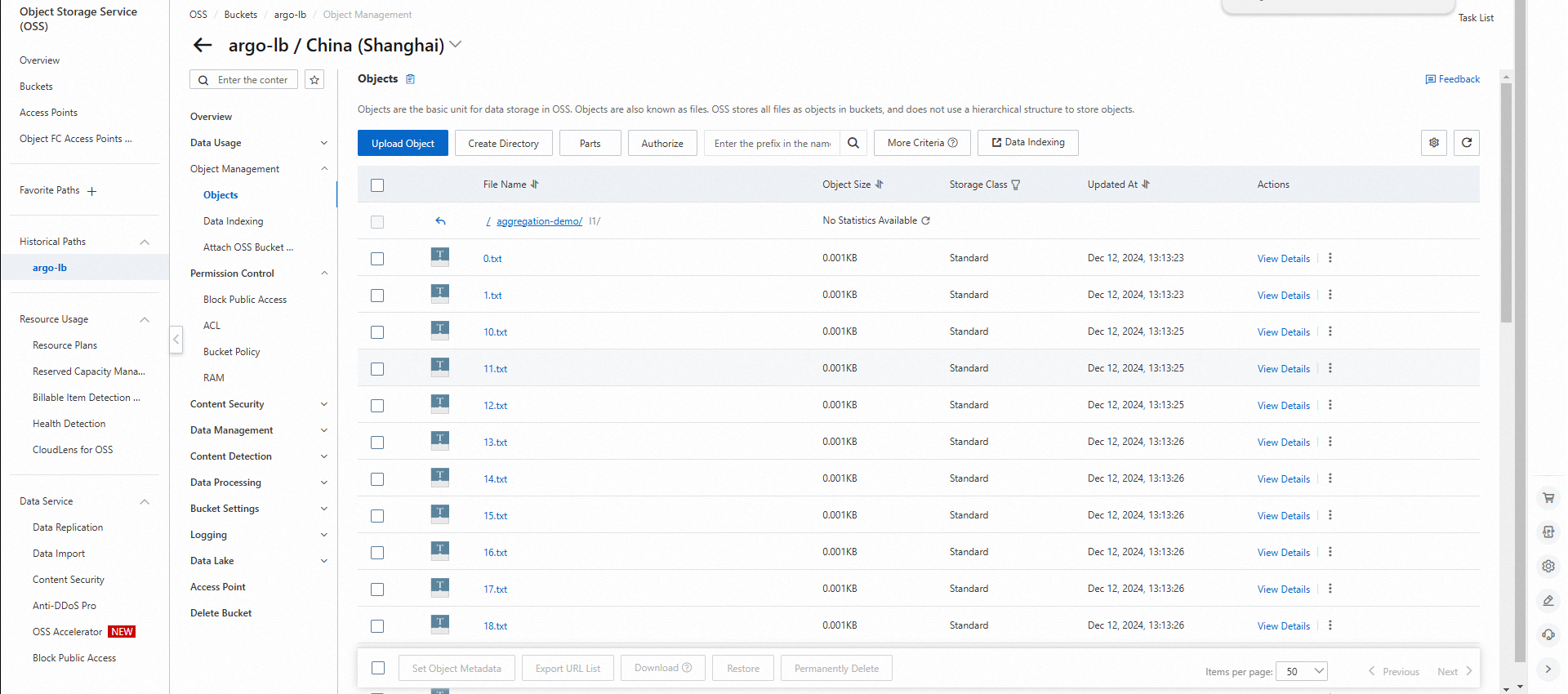Viewport: 1568px width, 694px height.
Task: Select the checkbox for 1.txt
Action: (377, 296)
